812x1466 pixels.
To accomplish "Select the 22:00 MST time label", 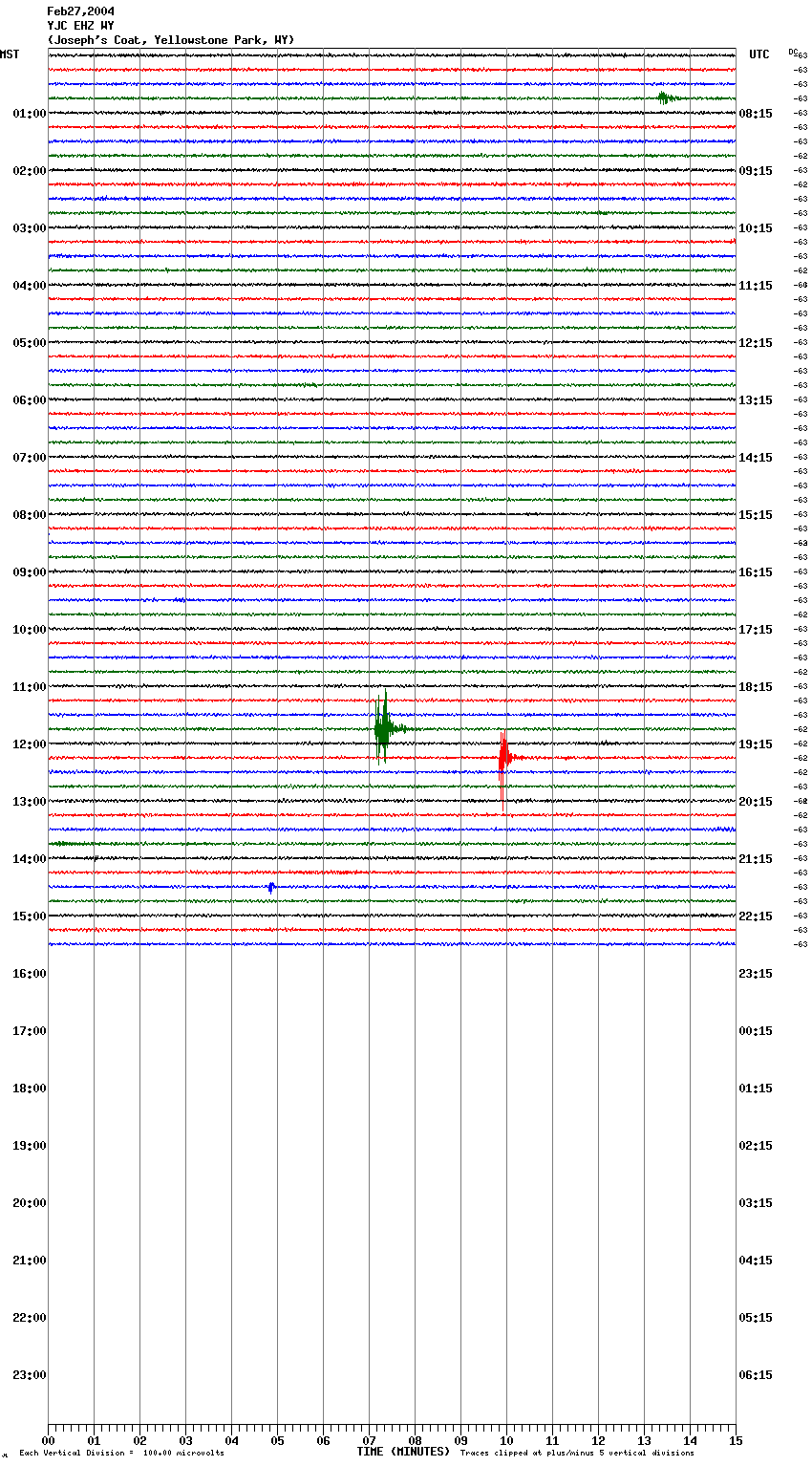I will [30, 1318].
